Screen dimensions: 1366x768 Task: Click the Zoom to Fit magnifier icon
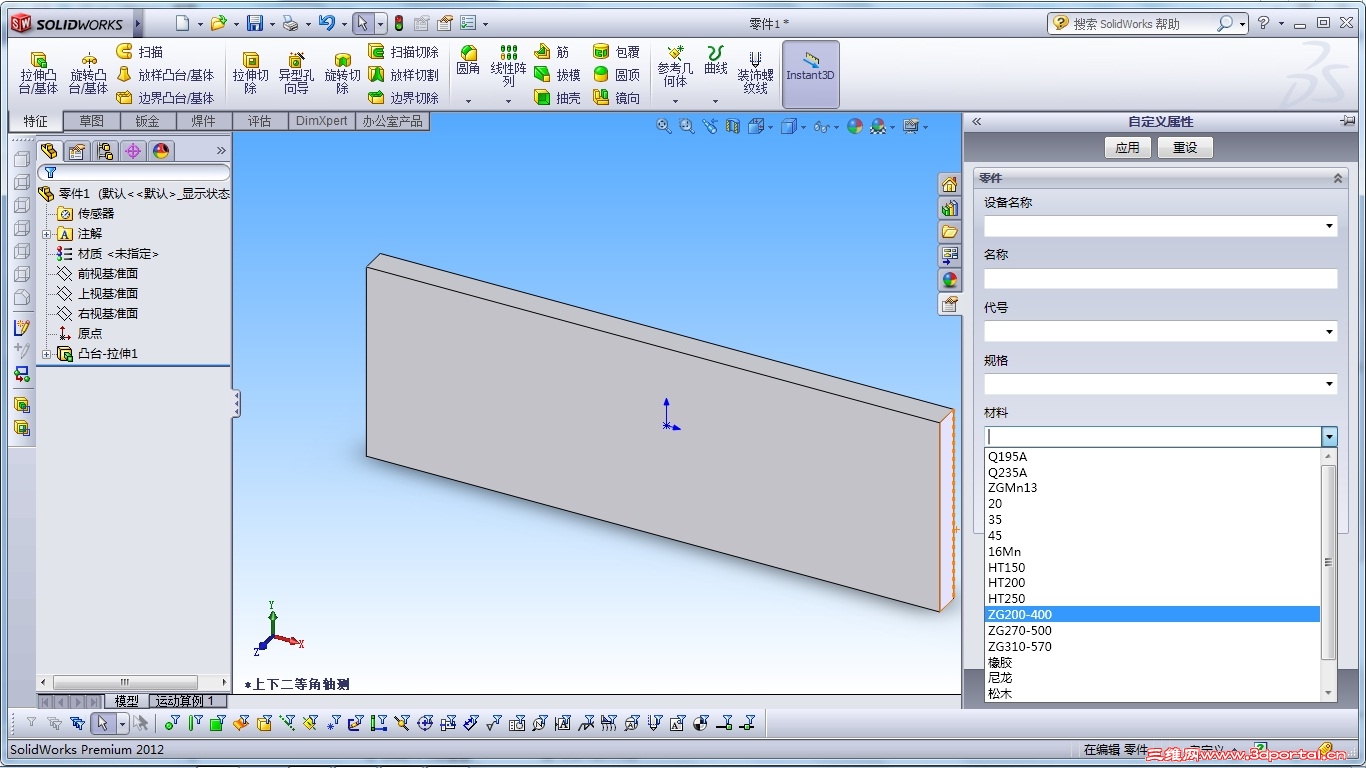664,126
